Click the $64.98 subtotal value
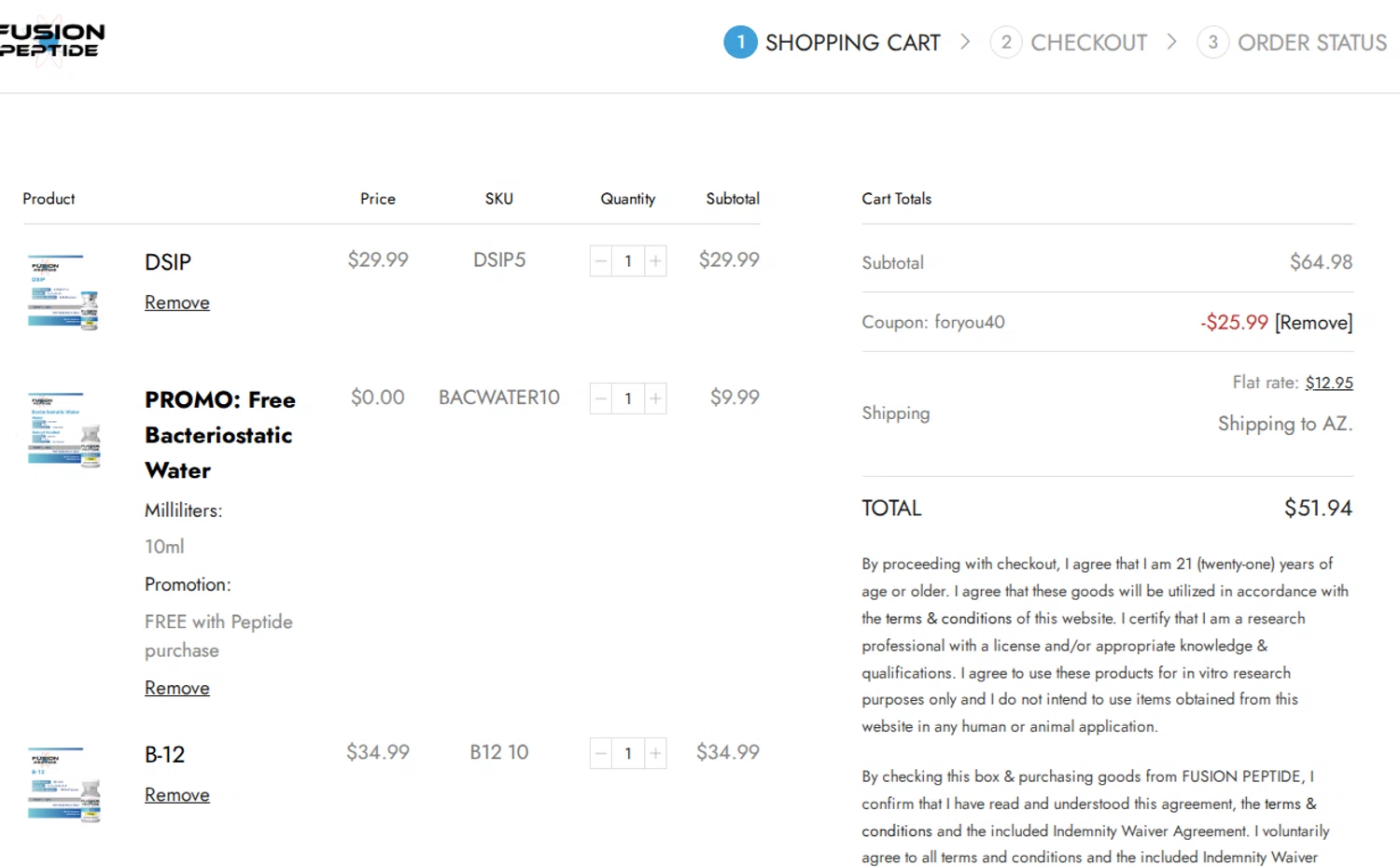This screenshot has height=867, width=1400. pos(1321,262)
